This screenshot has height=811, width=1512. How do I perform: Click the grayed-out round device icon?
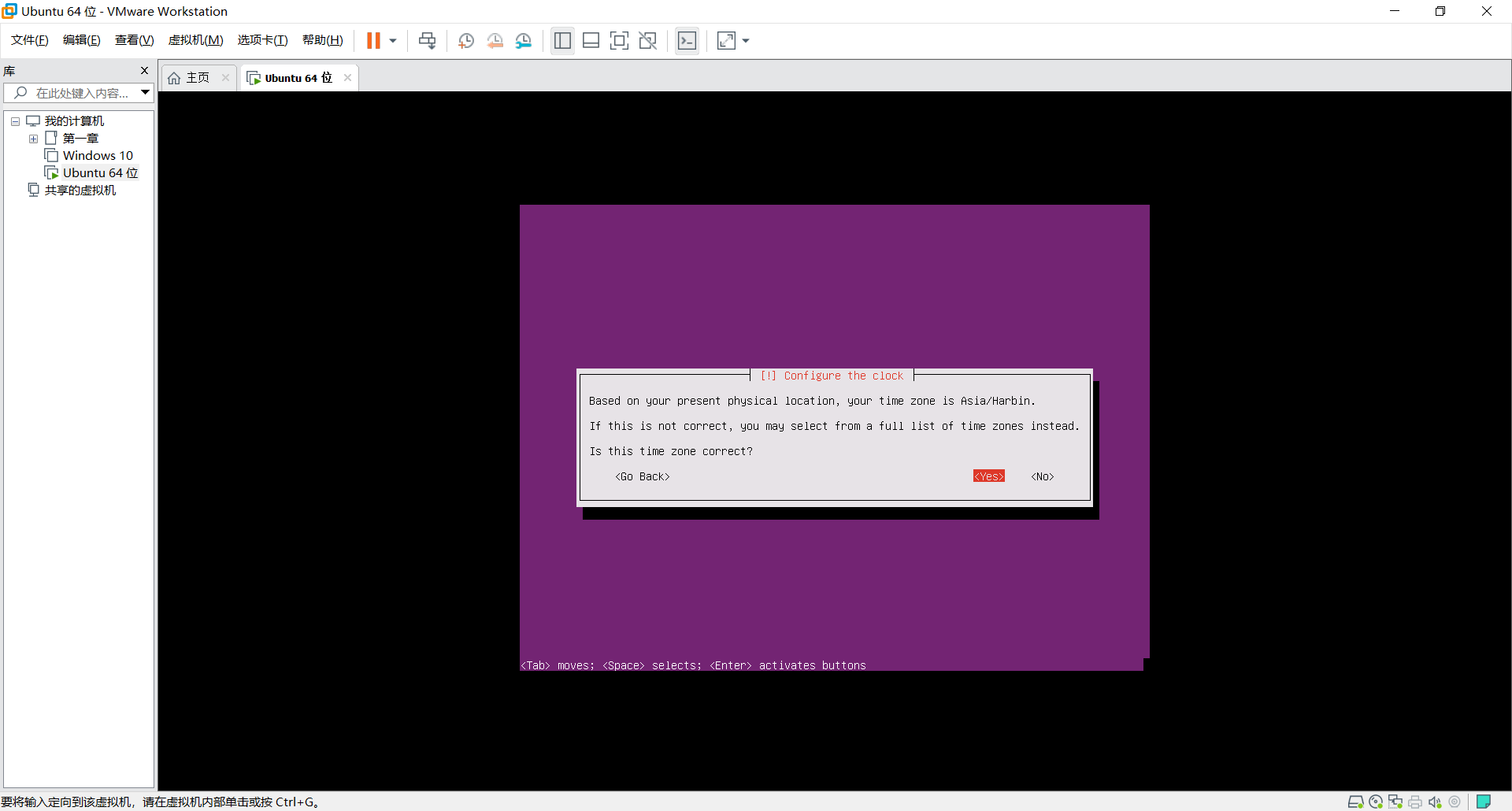1455,802
